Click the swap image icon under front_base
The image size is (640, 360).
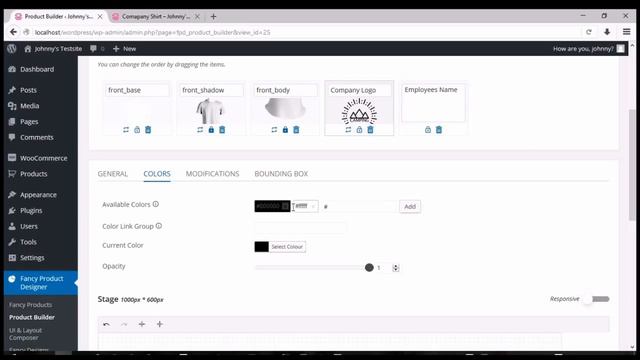pos(126,130)
